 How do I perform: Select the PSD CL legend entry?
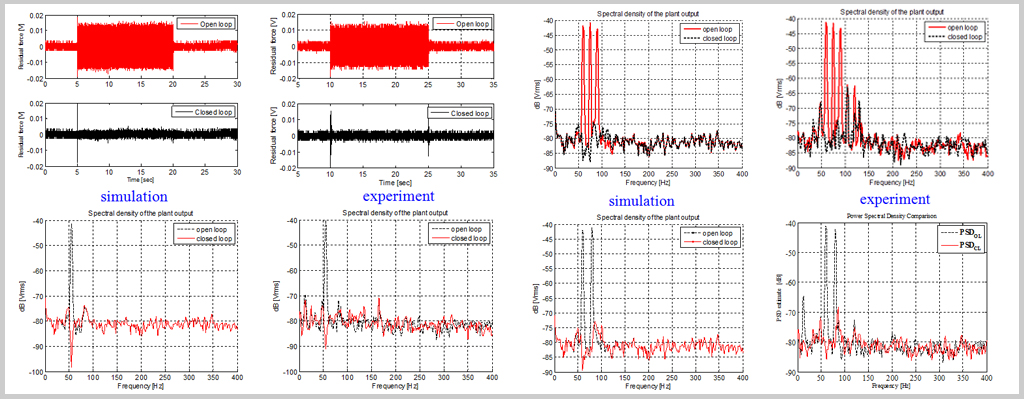[961, 246]
